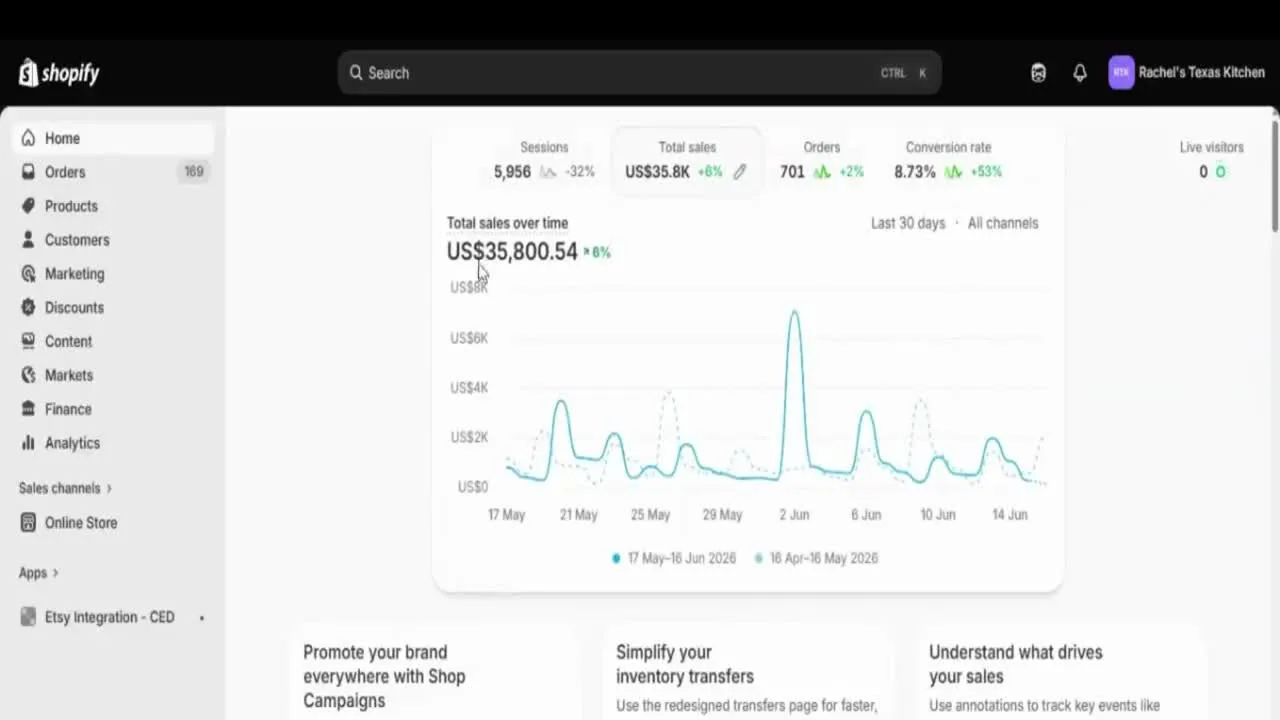Click the 8.73% conversion rate value

click(x=915, y=172)
